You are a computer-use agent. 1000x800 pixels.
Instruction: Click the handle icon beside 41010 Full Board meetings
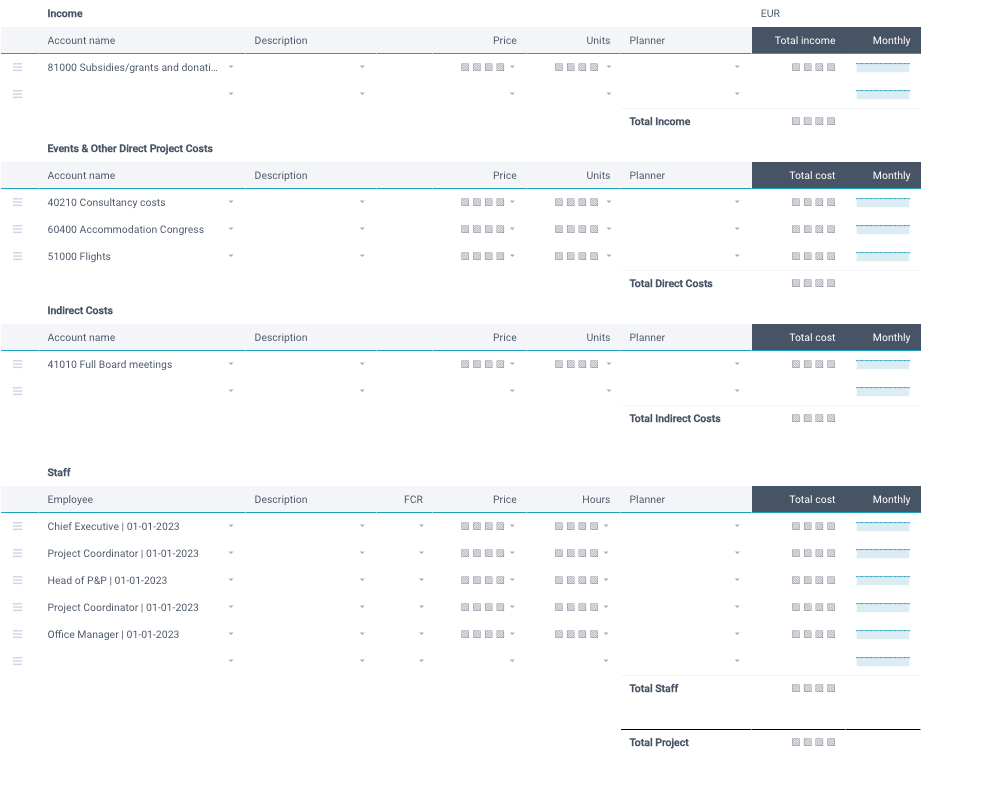17,363
